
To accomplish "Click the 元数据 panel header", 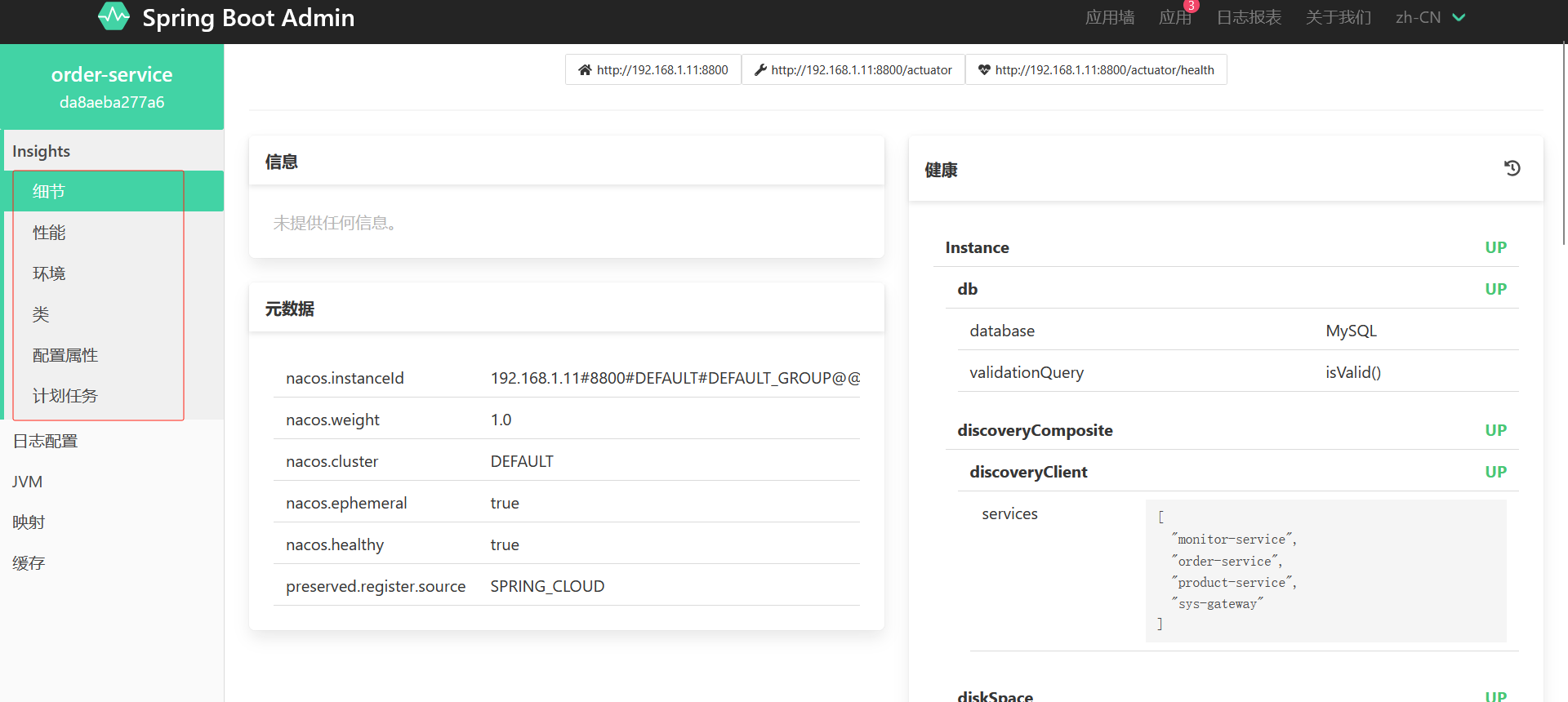I will (567, 309).
